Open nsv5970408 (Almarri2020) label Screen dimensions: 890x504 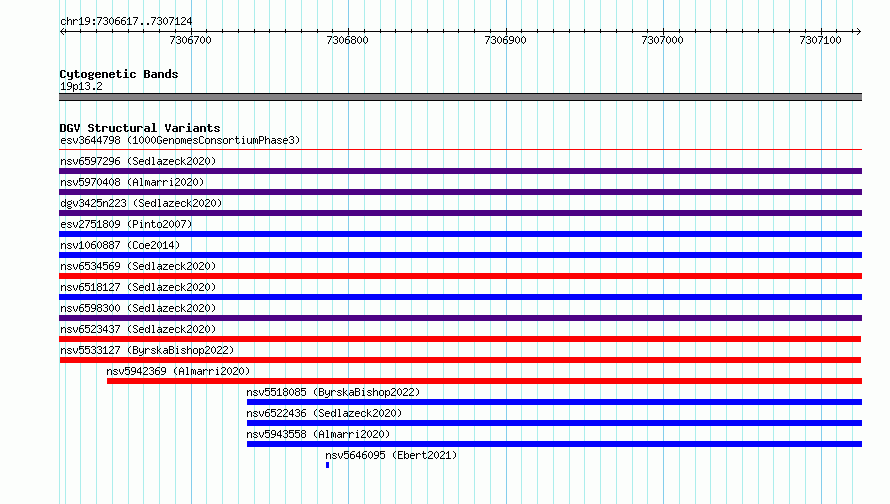click(x=132, y=182)
